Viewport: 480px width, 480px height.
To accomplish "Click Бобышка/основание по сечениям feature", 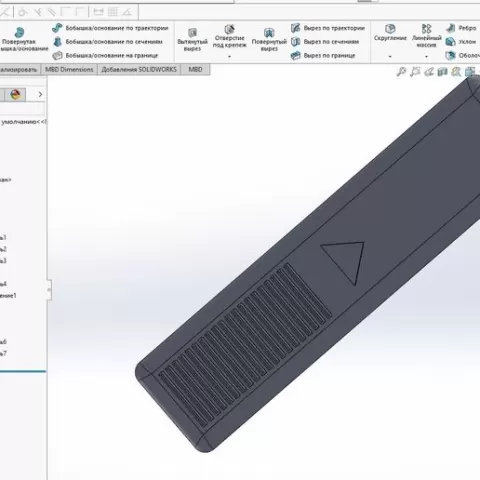I will click(107, 42).
